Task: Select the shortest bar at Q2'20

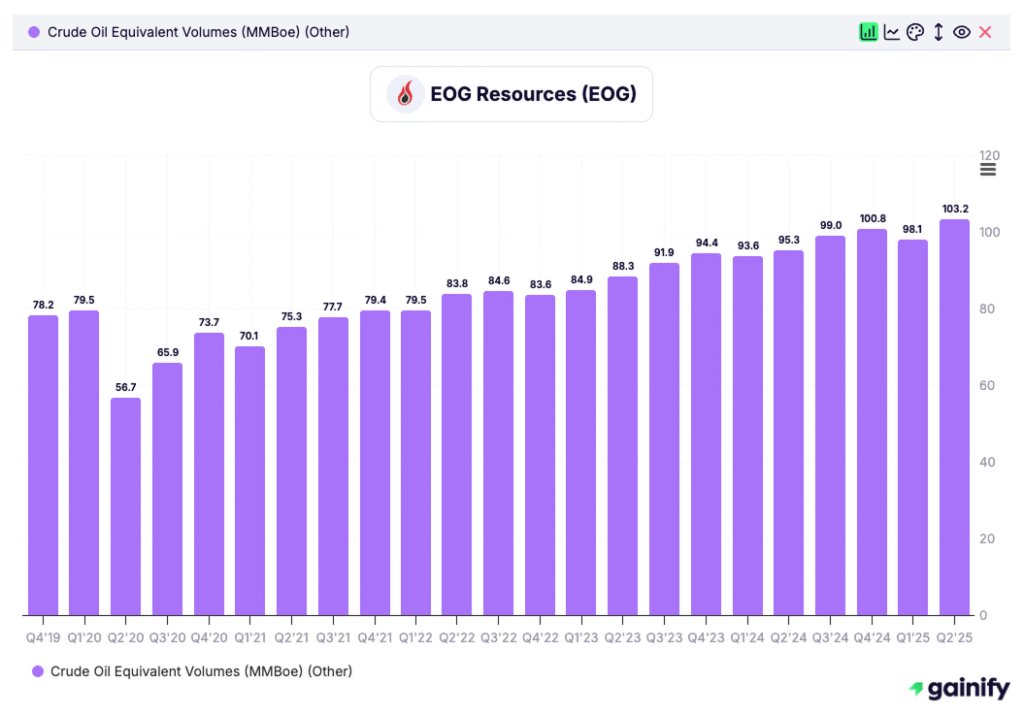Action: coord(126,505)
